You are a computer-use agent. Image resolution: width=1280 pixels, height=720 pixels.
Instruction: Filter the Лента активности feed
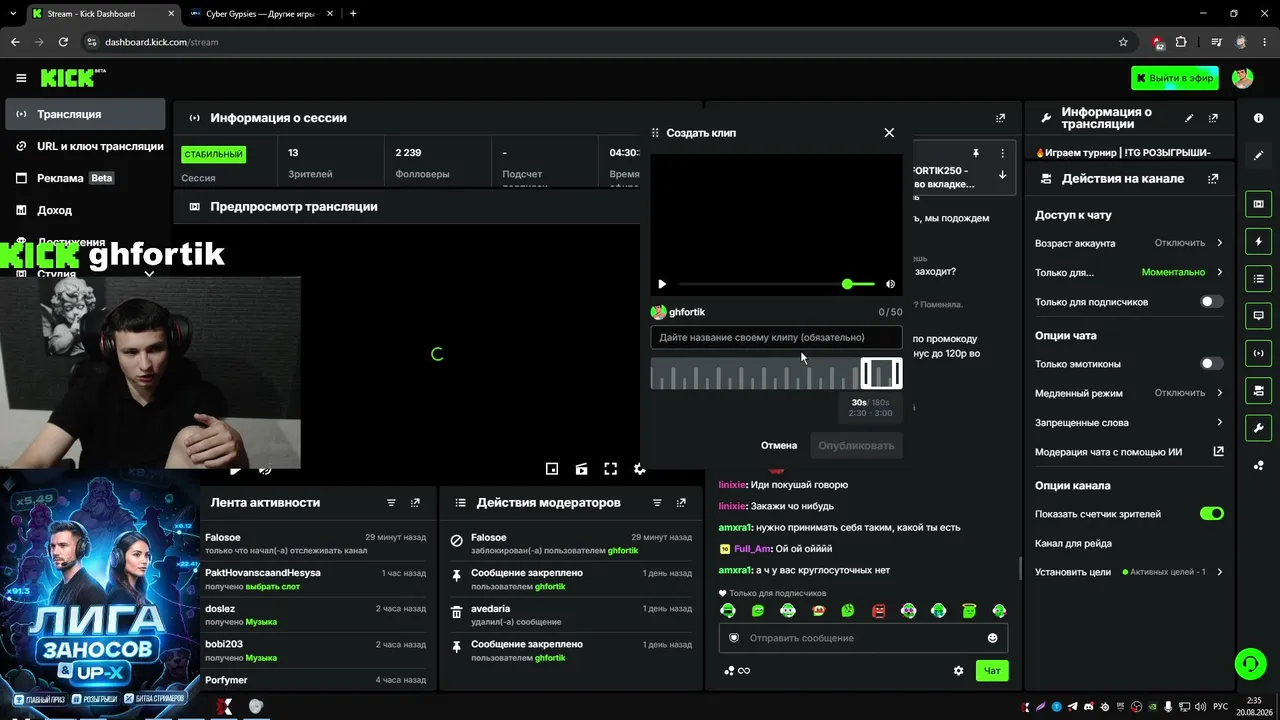pyautogui.click(x=391, y=503)
